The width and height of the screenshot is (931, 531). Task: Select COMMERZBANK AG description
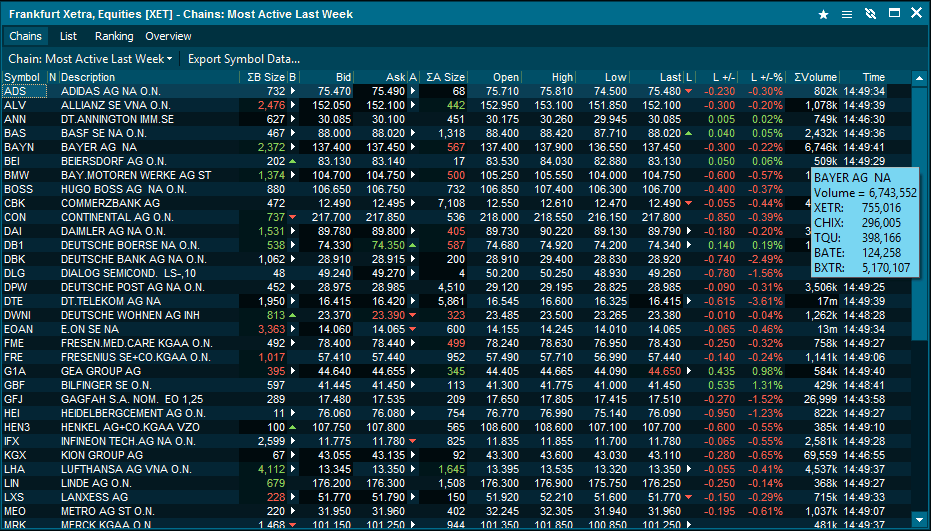tap(110, 203)
